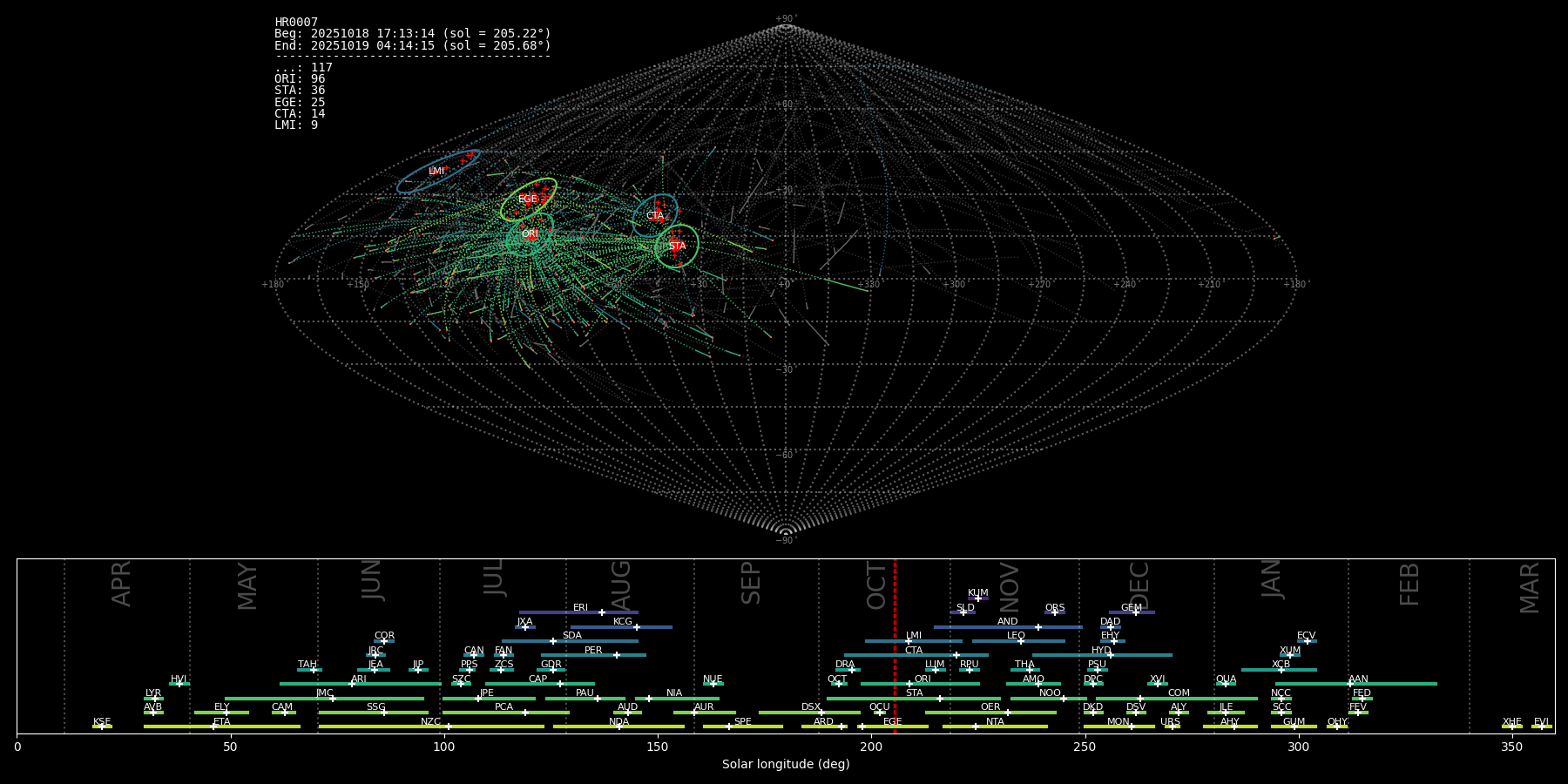Click the KCG shower bar in timeline
1568x784 pixels.
(x=621, y=627)
